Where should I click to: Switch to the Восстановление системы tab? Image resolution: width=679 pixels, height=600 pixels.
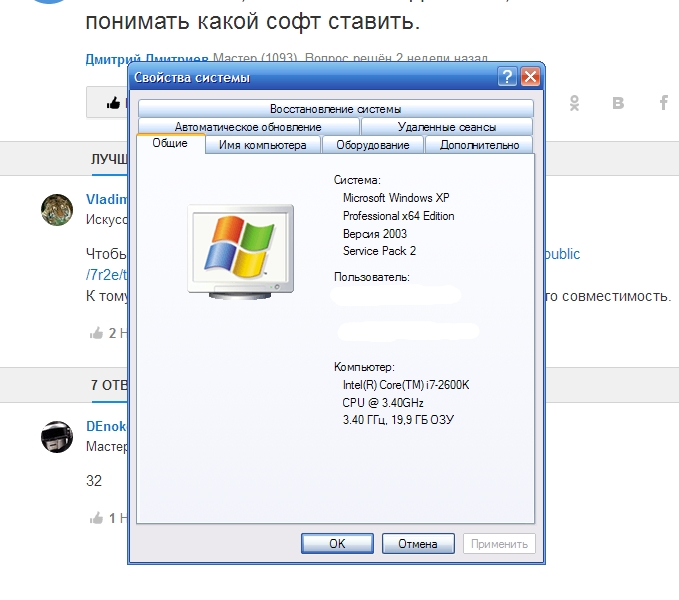click(x=336, y=109)
